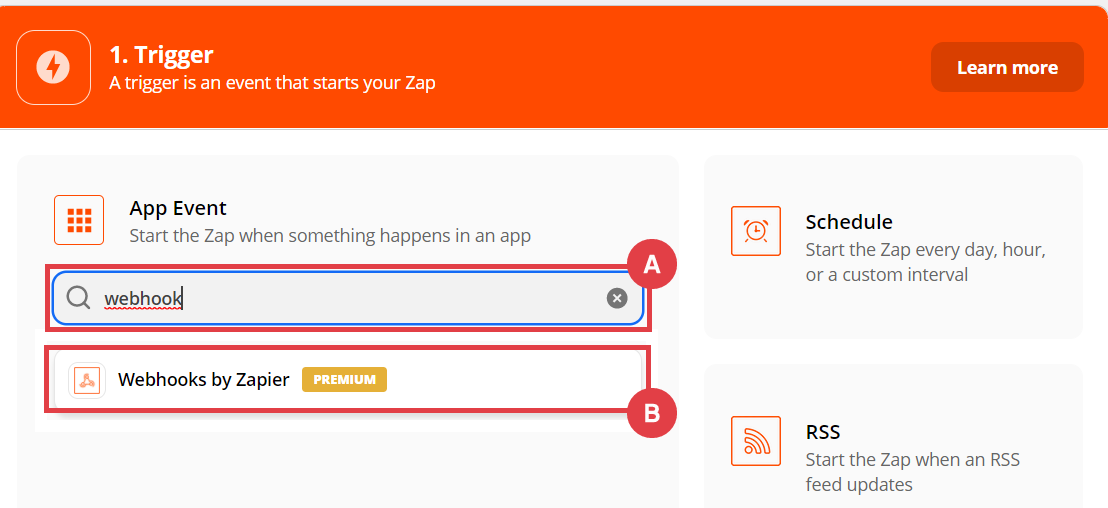Click the 1. Trigger header title

coord(162,55)
